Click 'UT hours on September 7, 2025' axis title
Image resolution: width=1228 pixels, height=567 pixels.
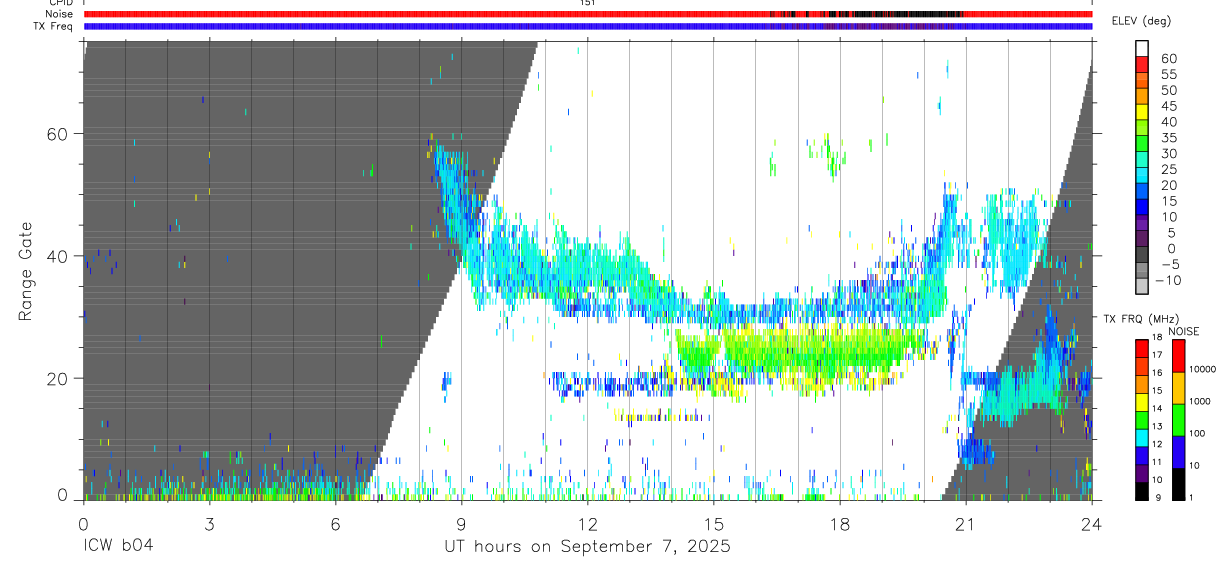(588, 546)
